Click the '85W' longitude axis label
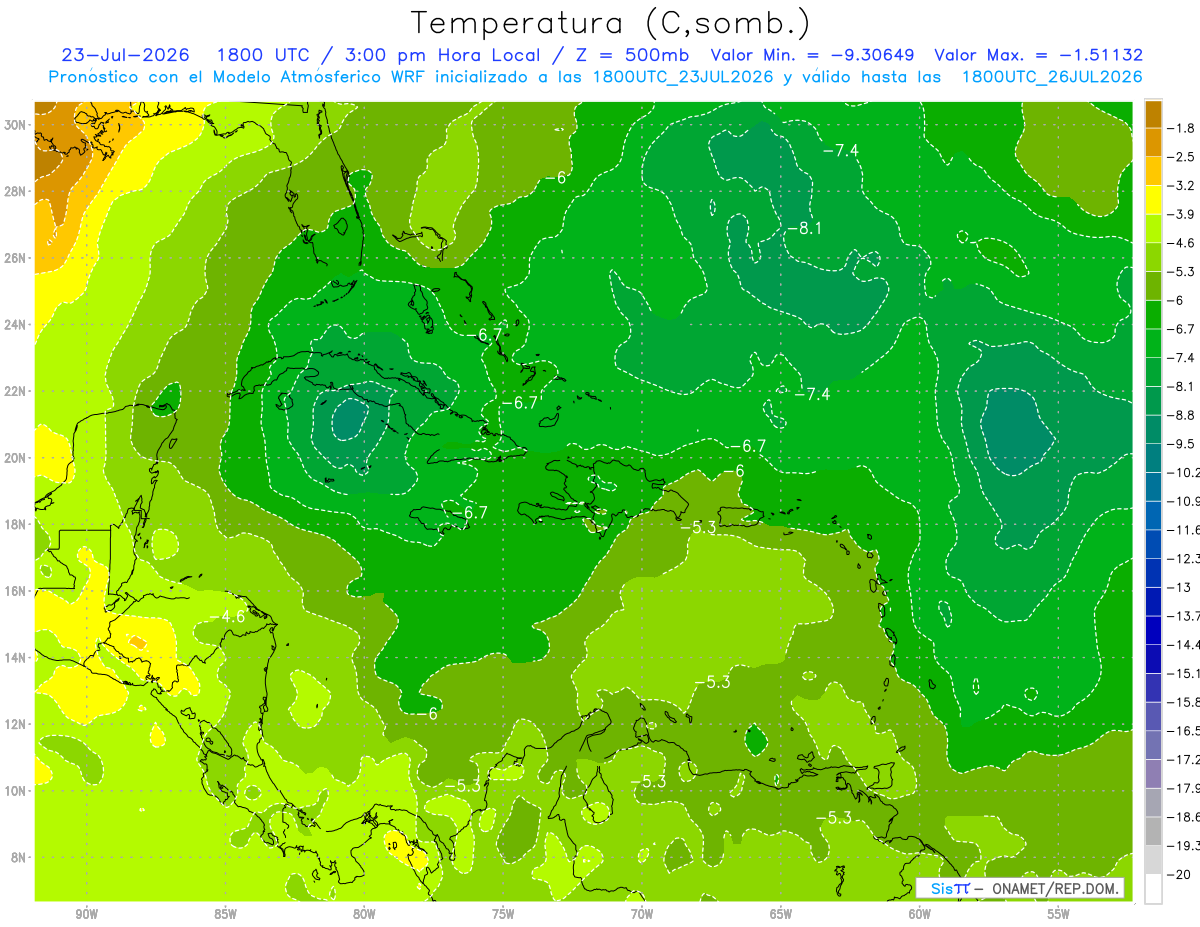This screenshot has width=1200, height=927. 225,914
